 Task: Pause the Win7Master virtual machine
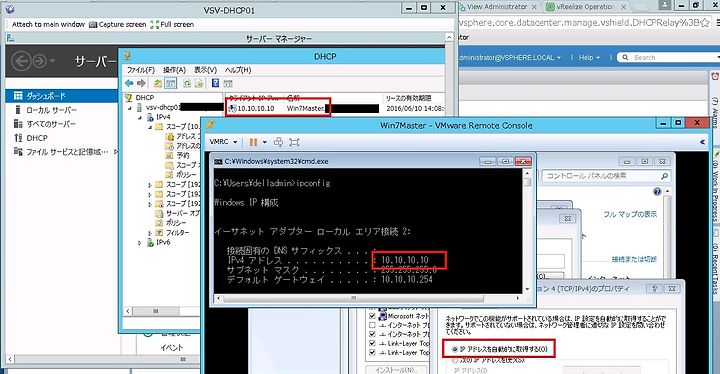tap(253, 142)
